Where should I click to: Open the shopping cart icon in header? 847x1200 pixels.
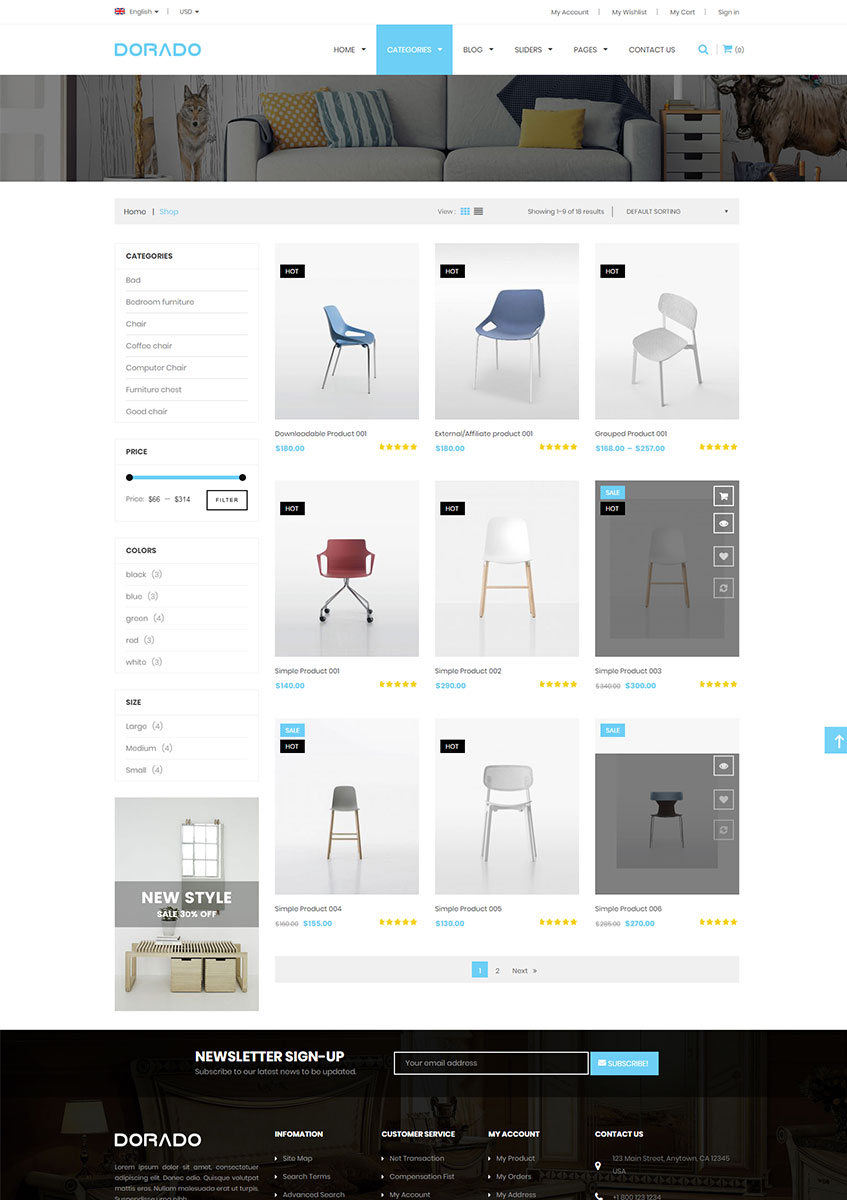(x=728, y=49)
